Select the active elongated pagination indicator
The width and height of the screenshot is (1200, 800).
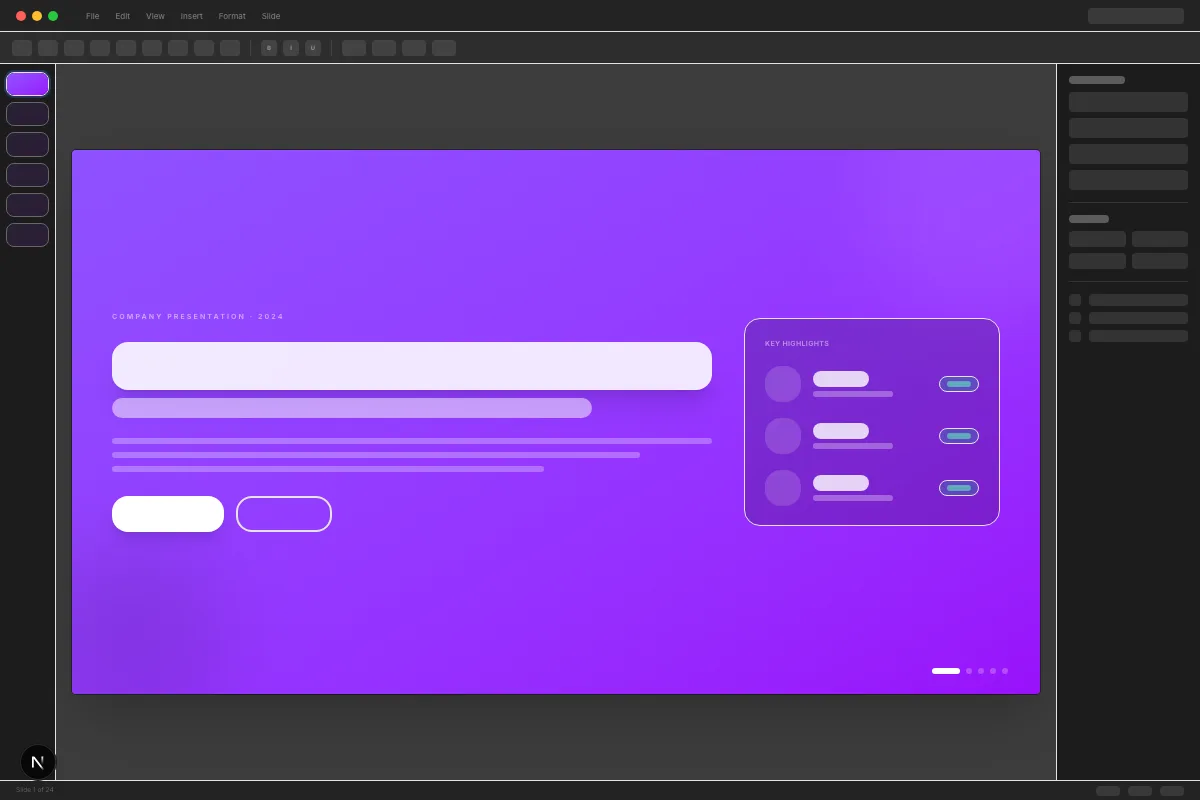point(946,671)
